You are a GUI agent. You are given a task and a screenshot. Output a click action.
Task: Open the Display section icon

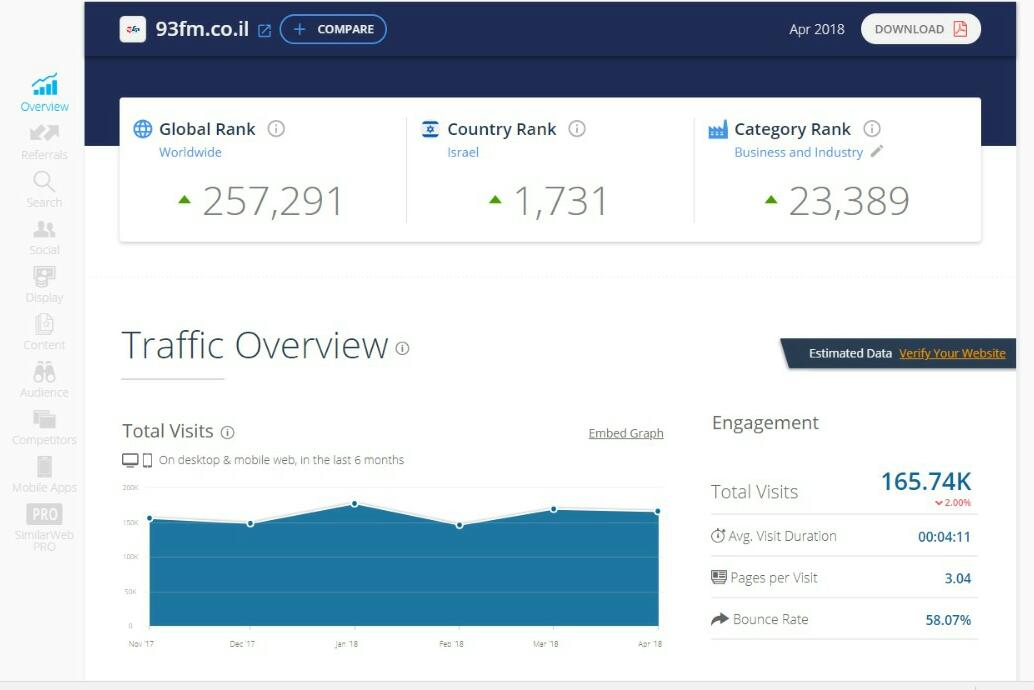point(44,276)
